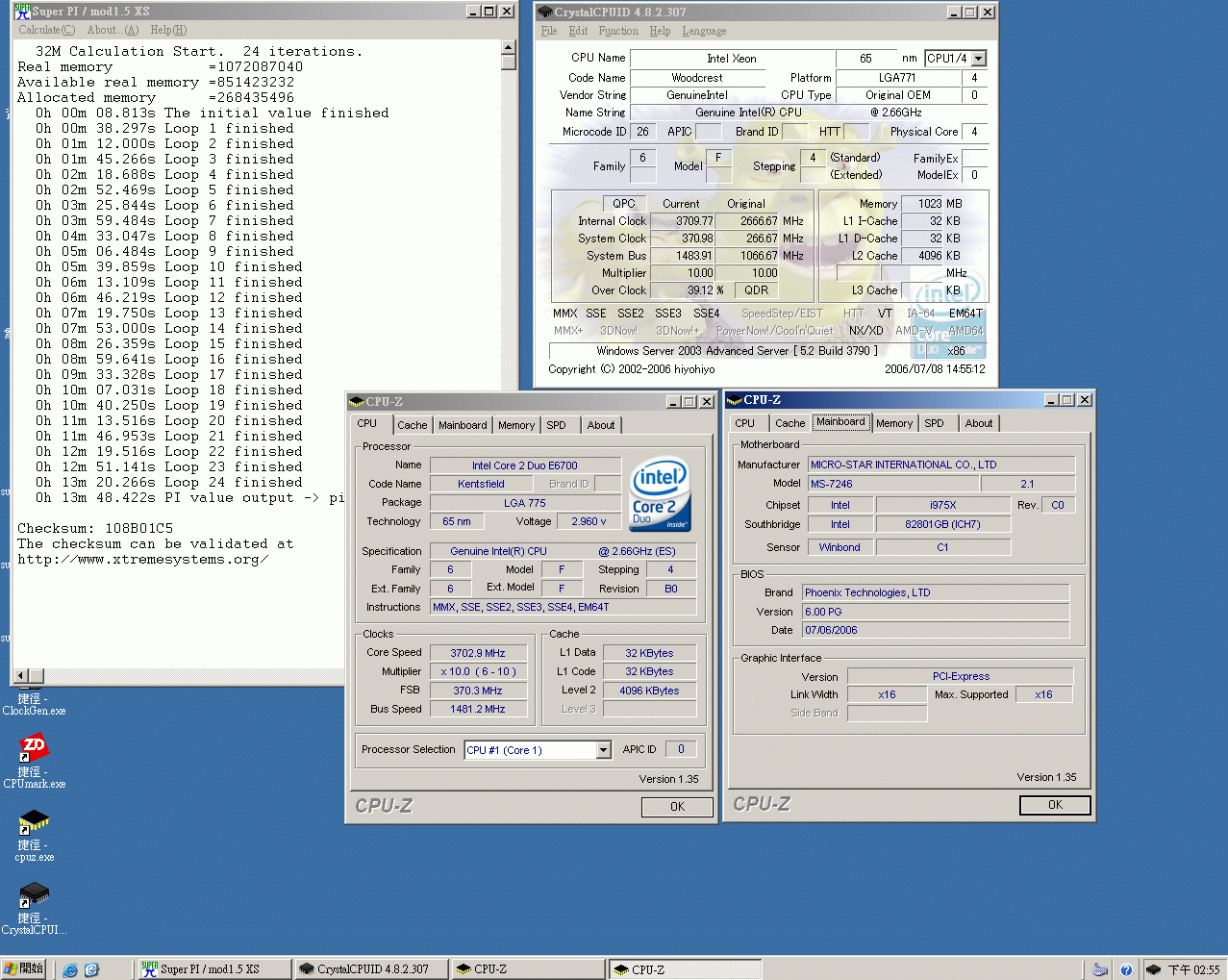
Task: Click the xtremesystems.org URL in Super PI output
Action: [x=142, y=560]
